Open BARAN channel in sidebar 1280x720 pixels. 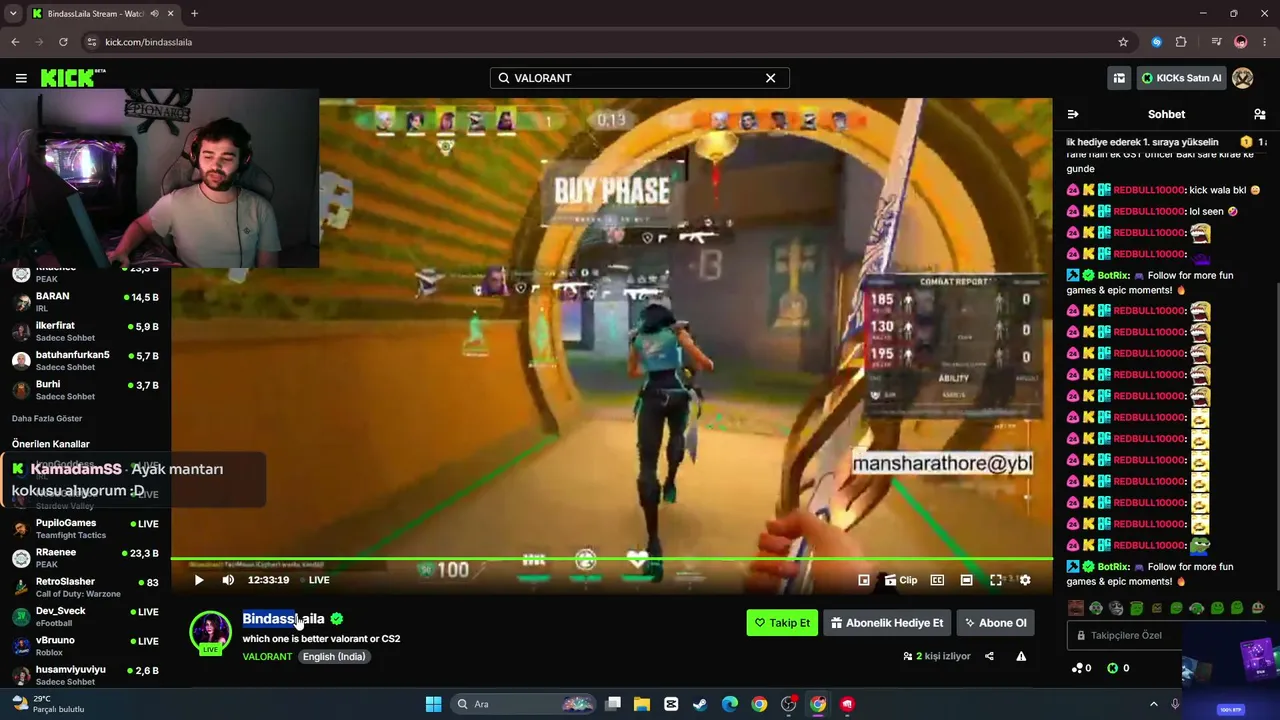[85, 302]
